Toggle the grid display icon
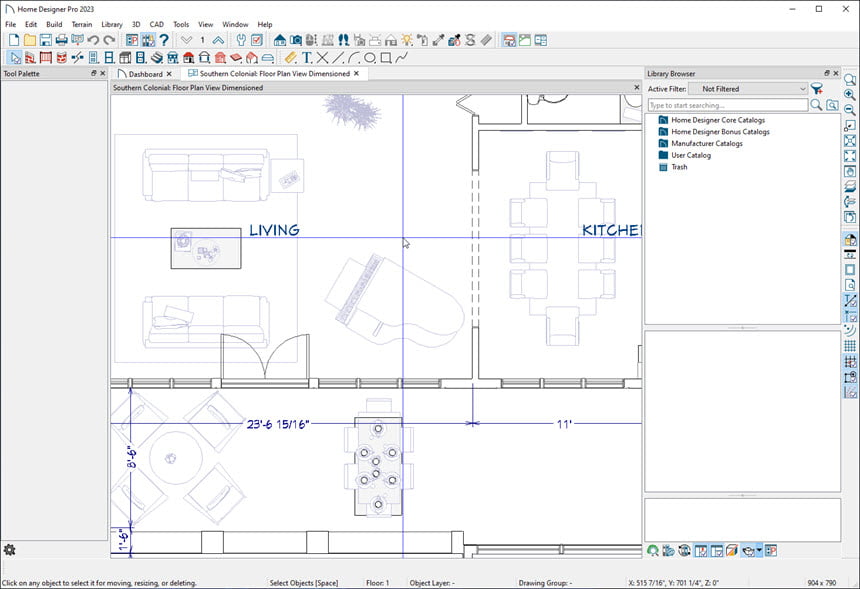Image resolution: width=860 pixels, height=589 pixels. [850, 346]
